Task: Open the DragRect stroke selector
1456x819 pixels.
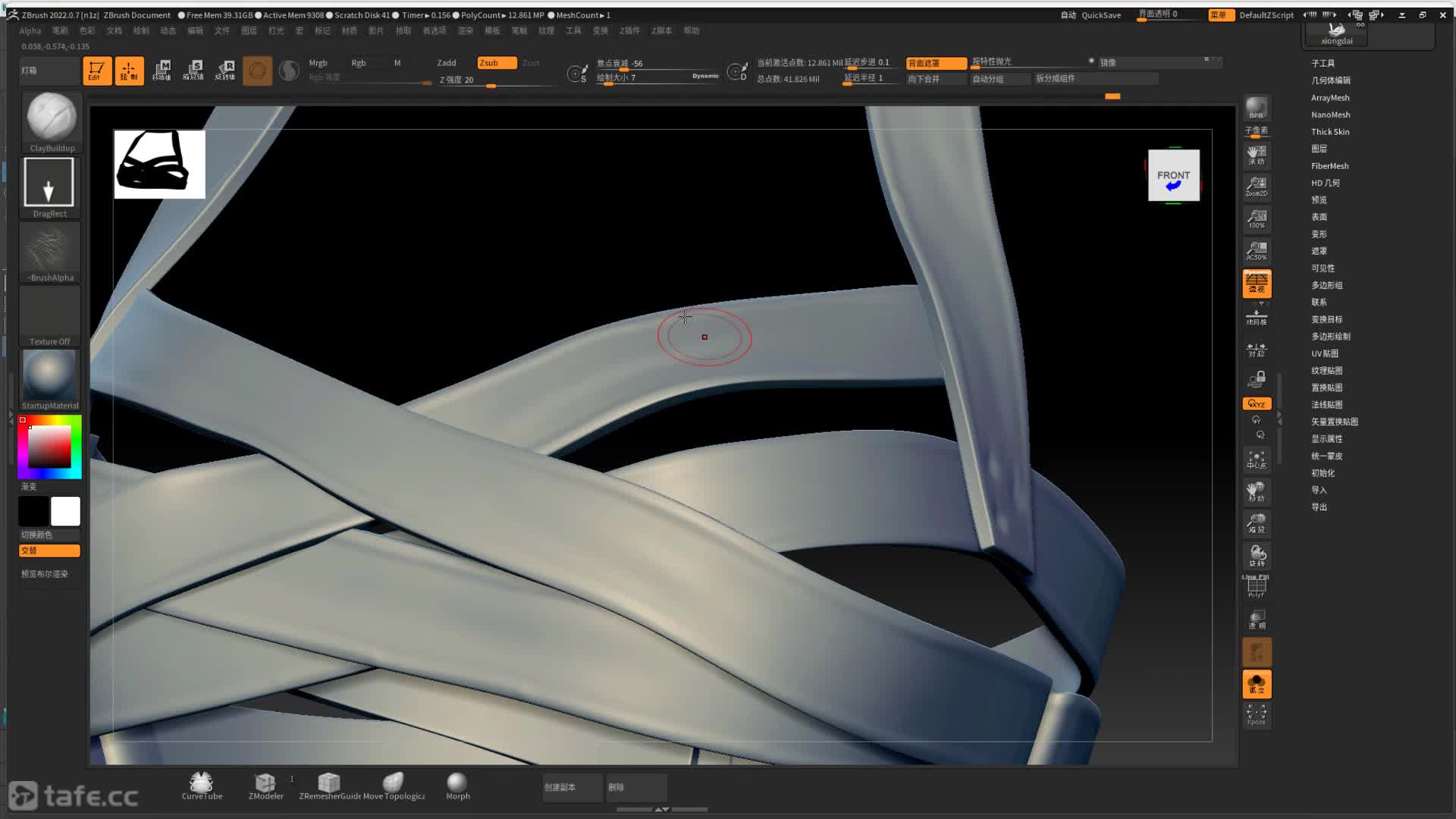Action: 49,187
